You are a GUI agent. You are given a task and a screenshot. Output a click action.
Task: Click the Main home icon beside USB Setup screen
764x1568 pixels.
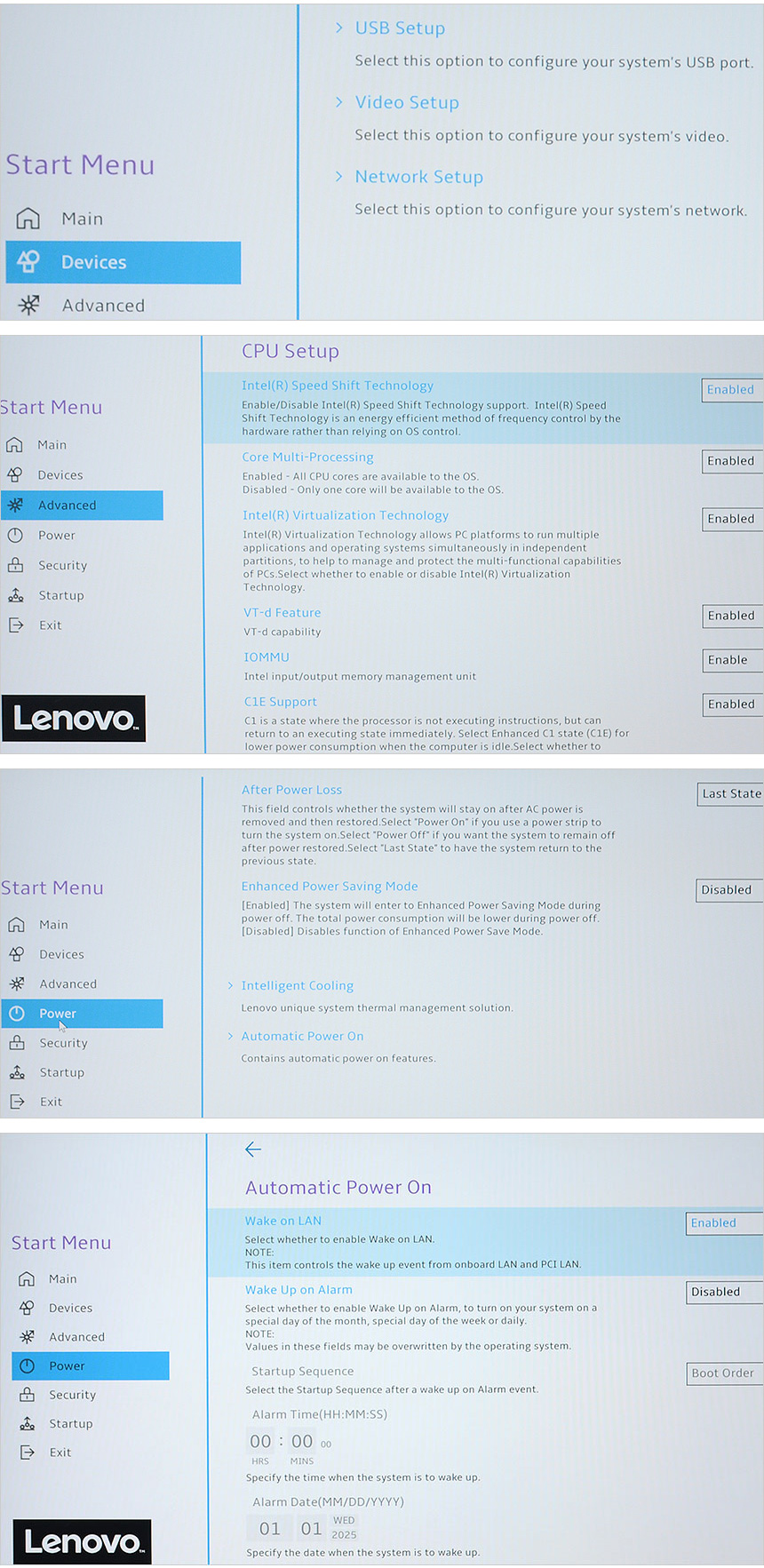[28, 218]
